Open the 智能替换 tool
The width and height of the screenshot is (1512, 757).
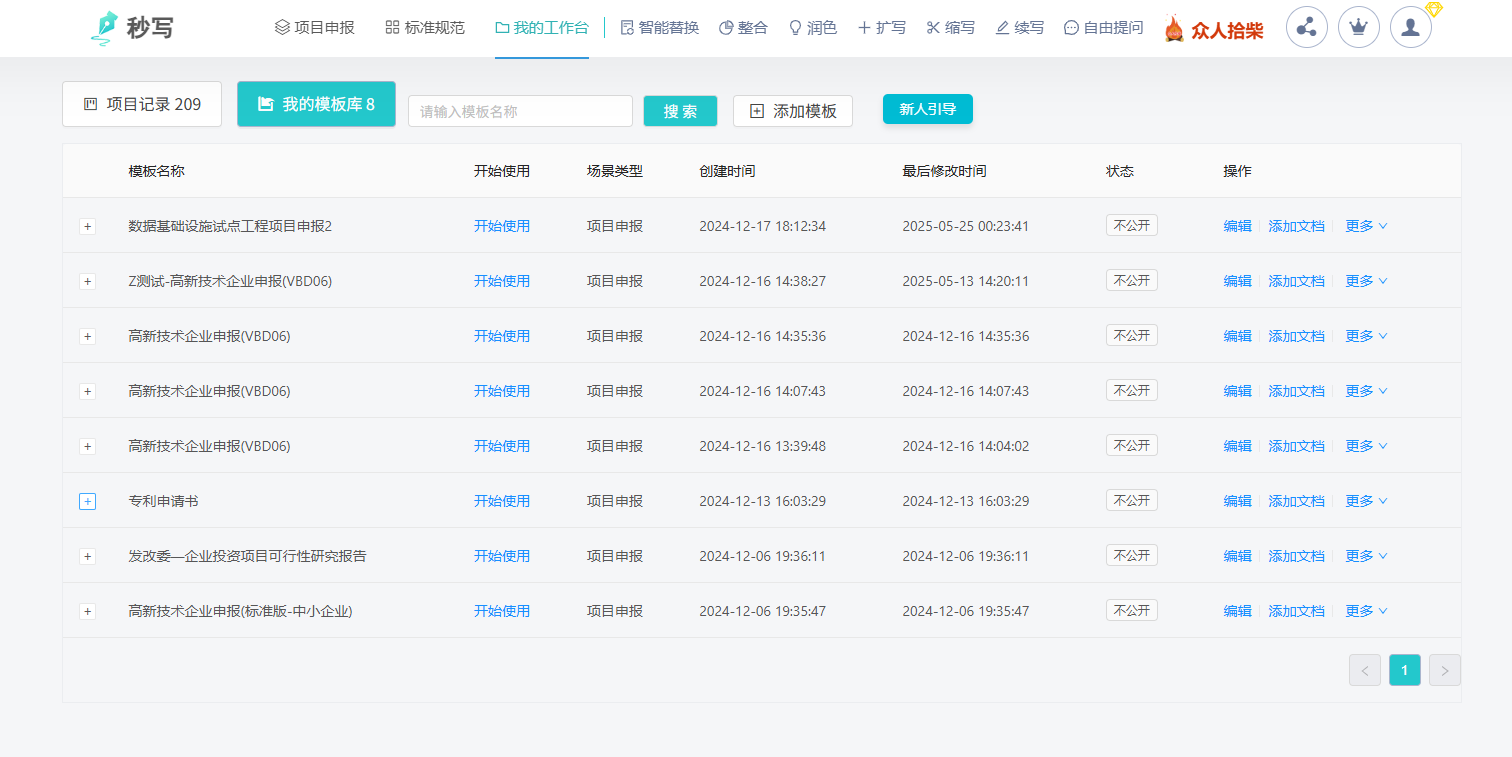pos(659,28)
